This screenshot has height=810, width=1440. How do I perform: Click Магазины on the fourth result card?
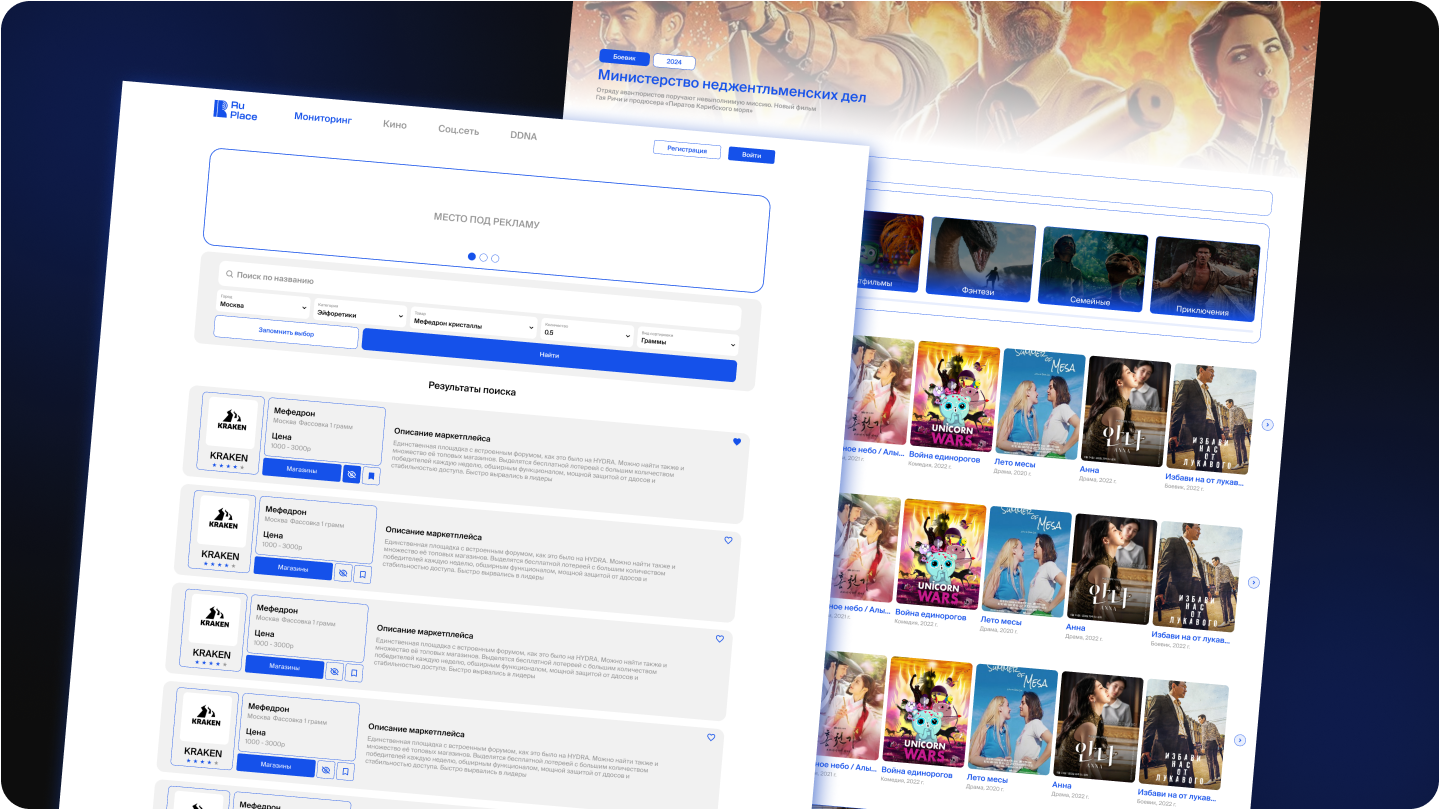(x=276, y=765)
